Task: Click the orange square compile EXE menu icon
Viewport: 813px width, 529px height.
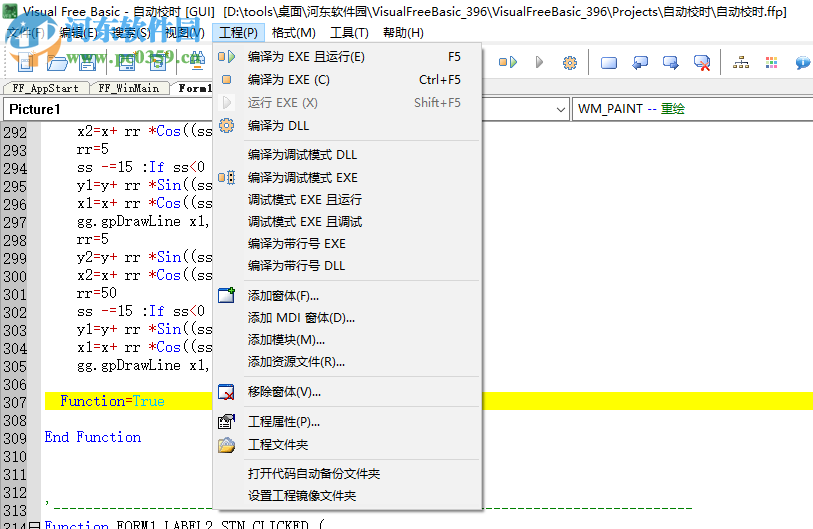Action: 227,79
